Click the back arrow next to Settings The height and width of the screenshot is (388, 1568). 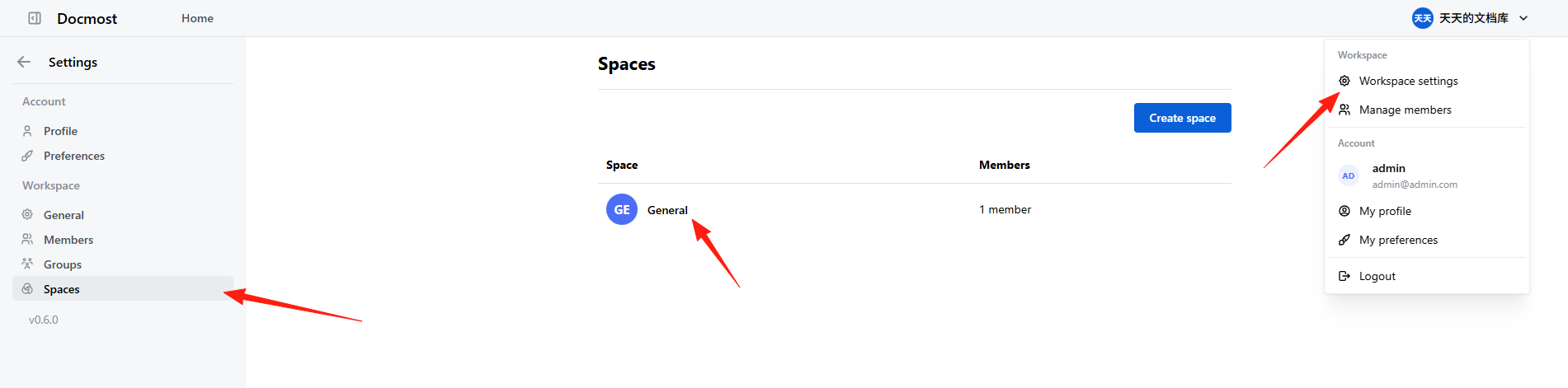(24, 62)
